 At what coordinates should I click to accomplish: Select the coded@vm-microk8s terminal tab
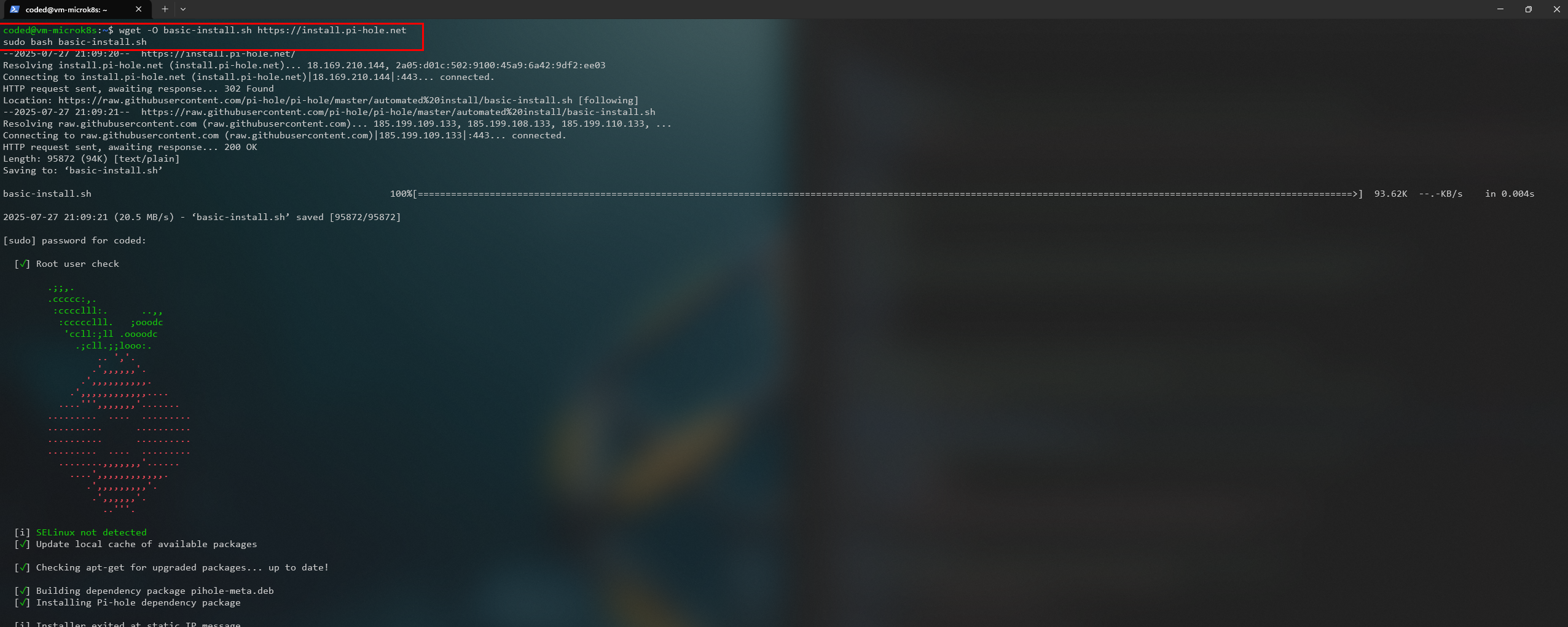pyautogui.click(x=76, y=9)
